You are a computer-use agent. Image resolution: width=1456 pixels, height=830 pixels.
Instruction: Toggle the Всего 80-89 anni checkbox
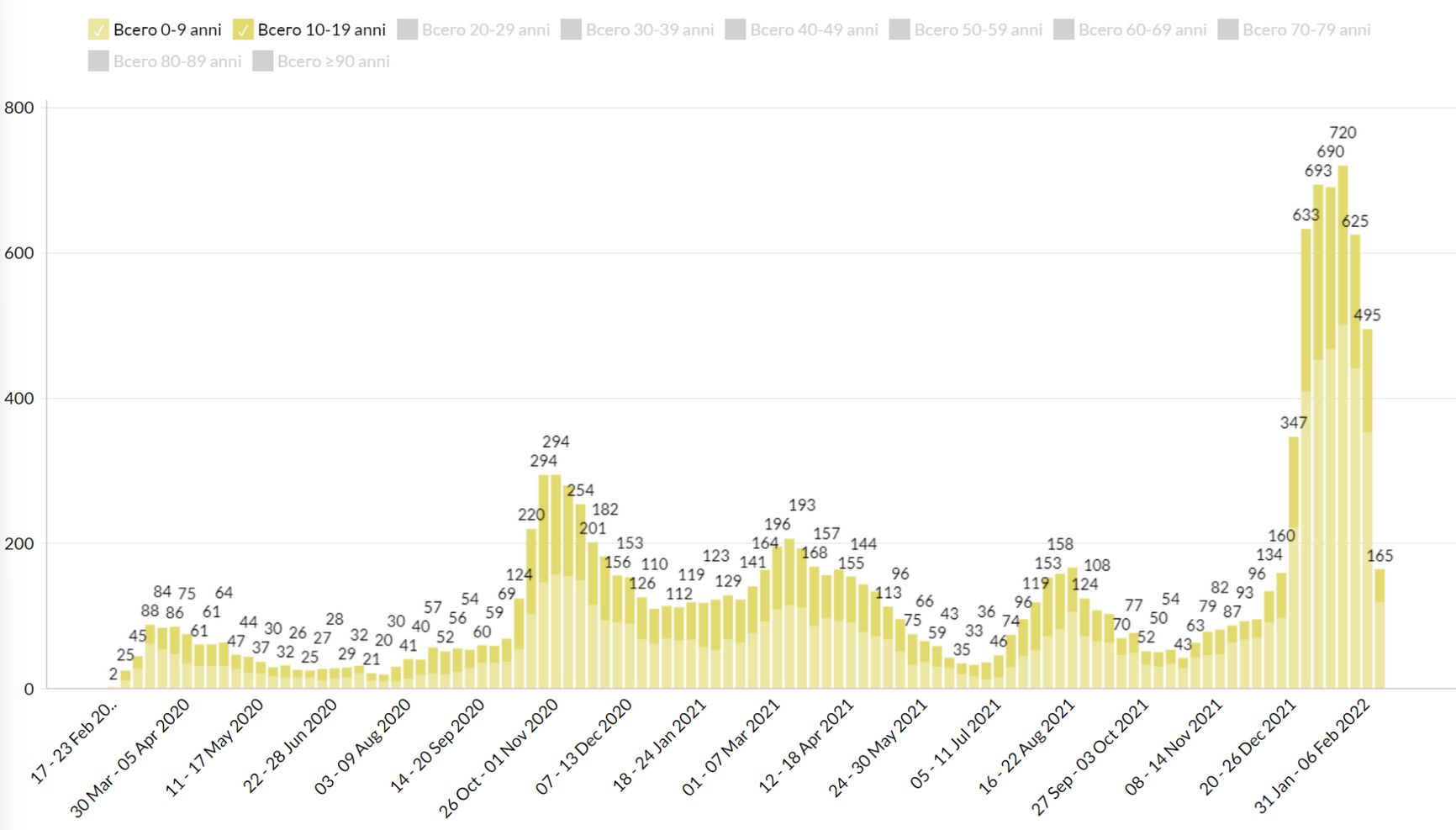[98, 61]
